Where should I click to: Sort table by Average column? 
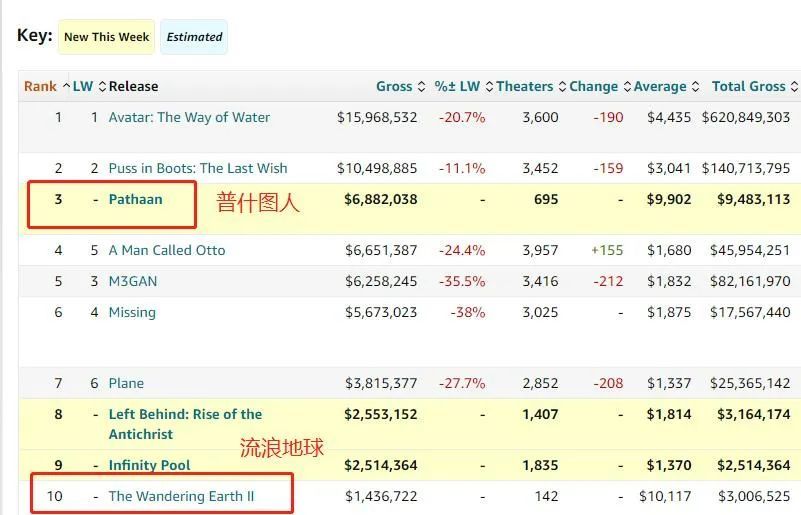(666, 86)
